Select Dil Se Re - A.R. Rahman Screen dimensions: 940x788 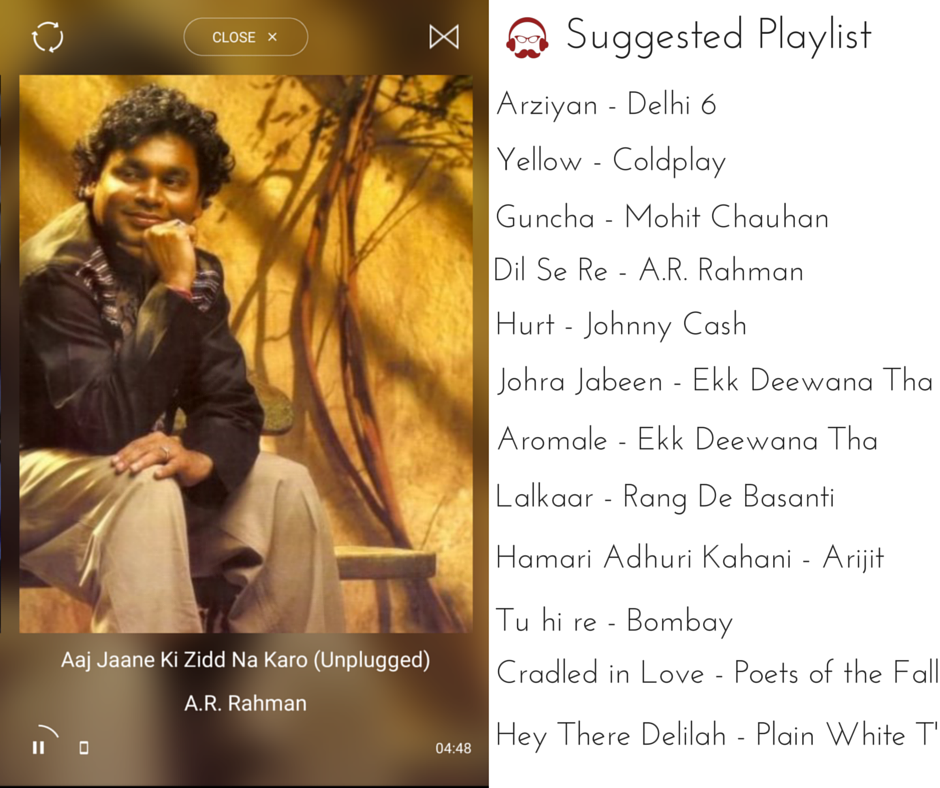(x=649, y=270)
